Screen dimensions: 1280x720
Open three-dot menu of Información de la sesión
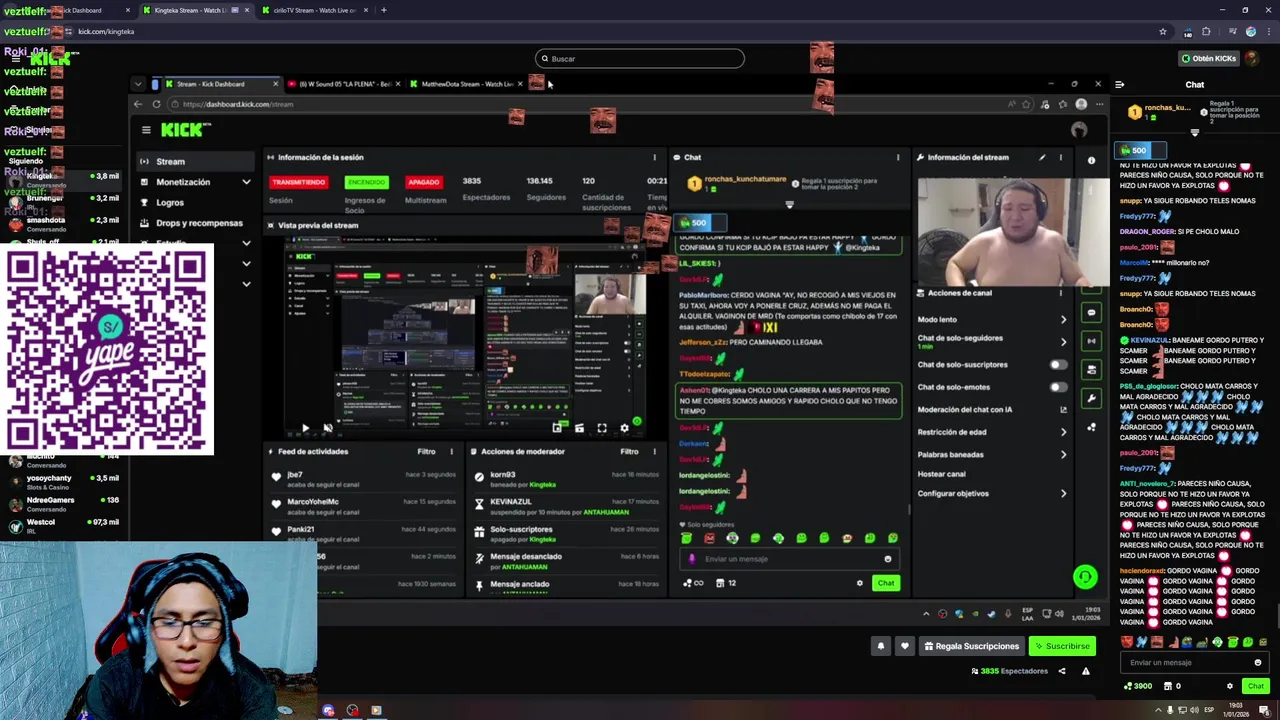coord(655,157)
